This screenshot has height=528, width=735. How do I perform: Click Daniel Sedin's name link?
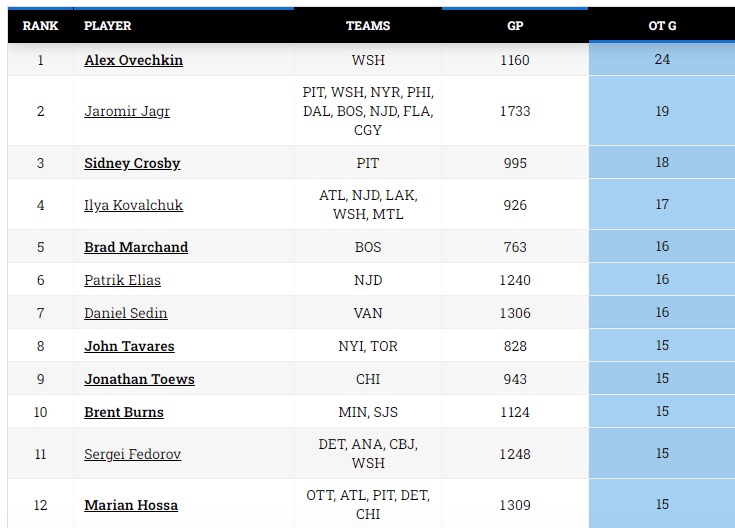126,313
